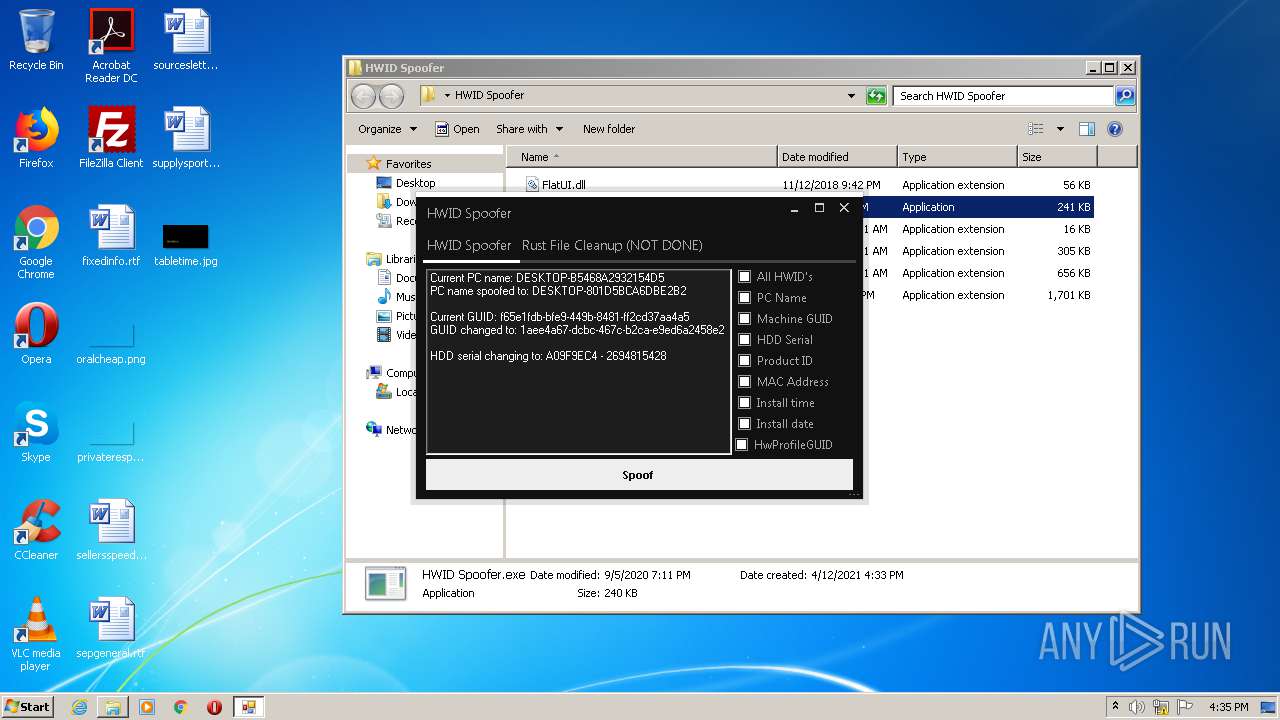The image size is (1280, 720).
Task: Check the All HWID's checkbox
Action: [x=744, y=277]
